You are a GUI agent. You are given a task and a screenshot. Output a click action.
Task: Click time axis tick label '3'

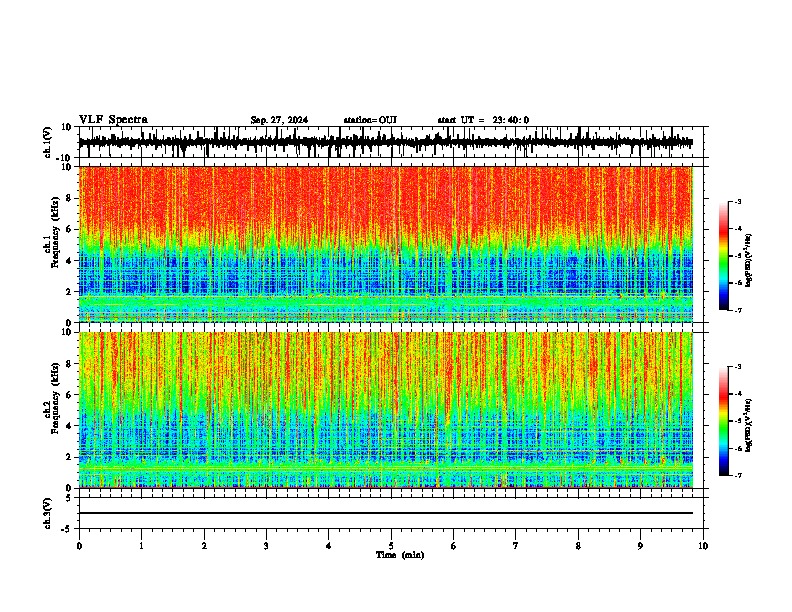point(266,546)
